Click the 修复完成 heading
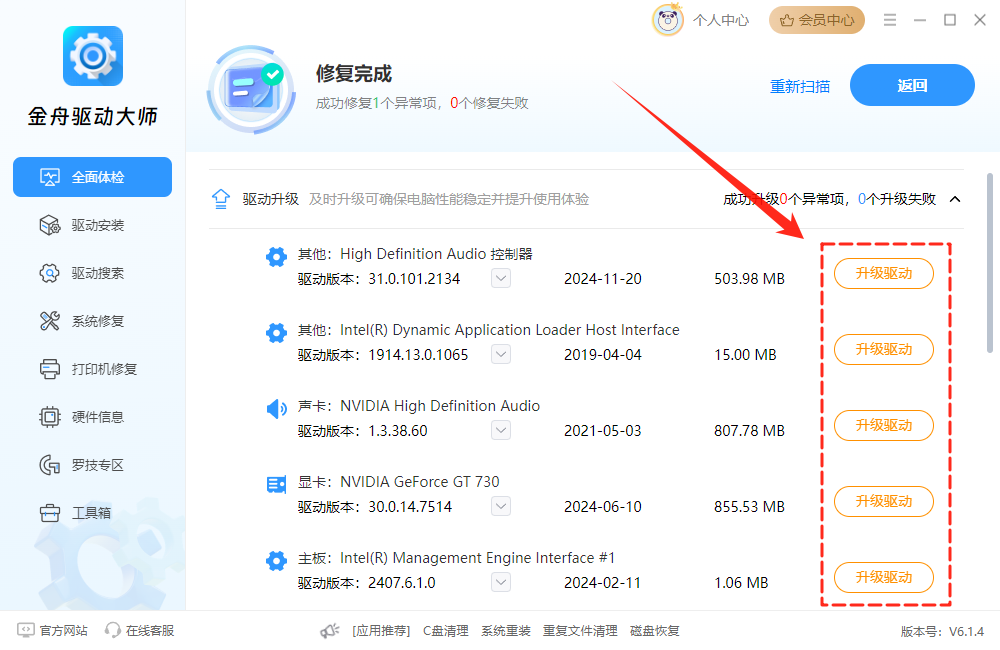 point(353,73)
